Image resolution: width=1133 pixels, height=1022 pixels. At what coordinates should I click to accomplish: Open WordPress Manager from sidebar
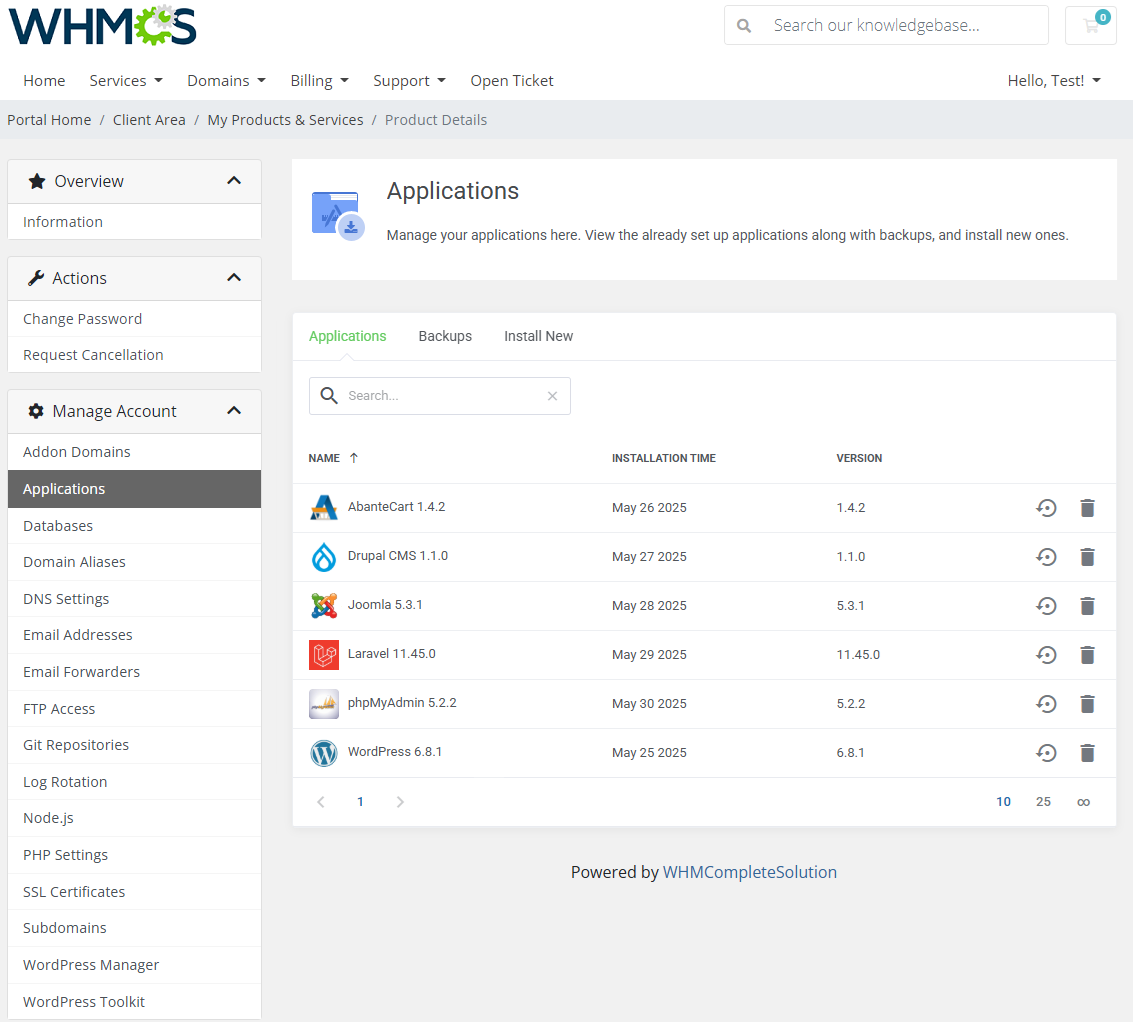(91, 965)
